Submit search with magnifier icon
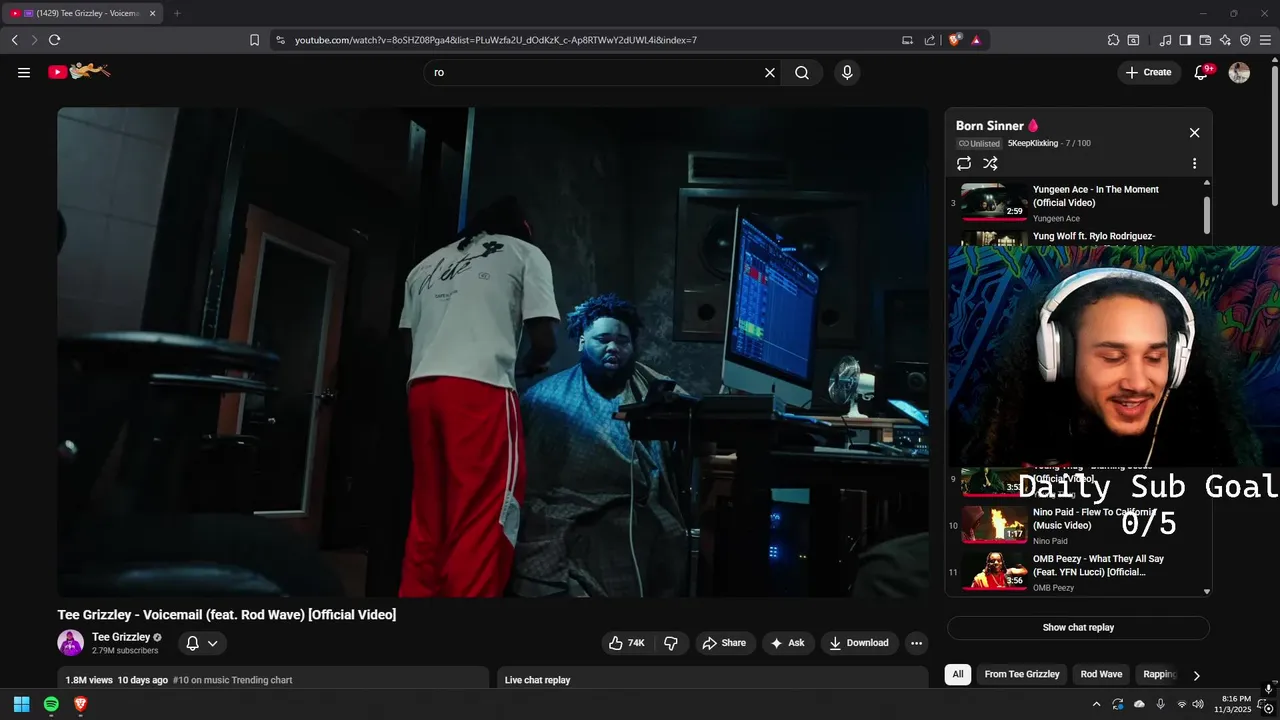The height and width of the screenshot is (720, 1280). (802, 72)
